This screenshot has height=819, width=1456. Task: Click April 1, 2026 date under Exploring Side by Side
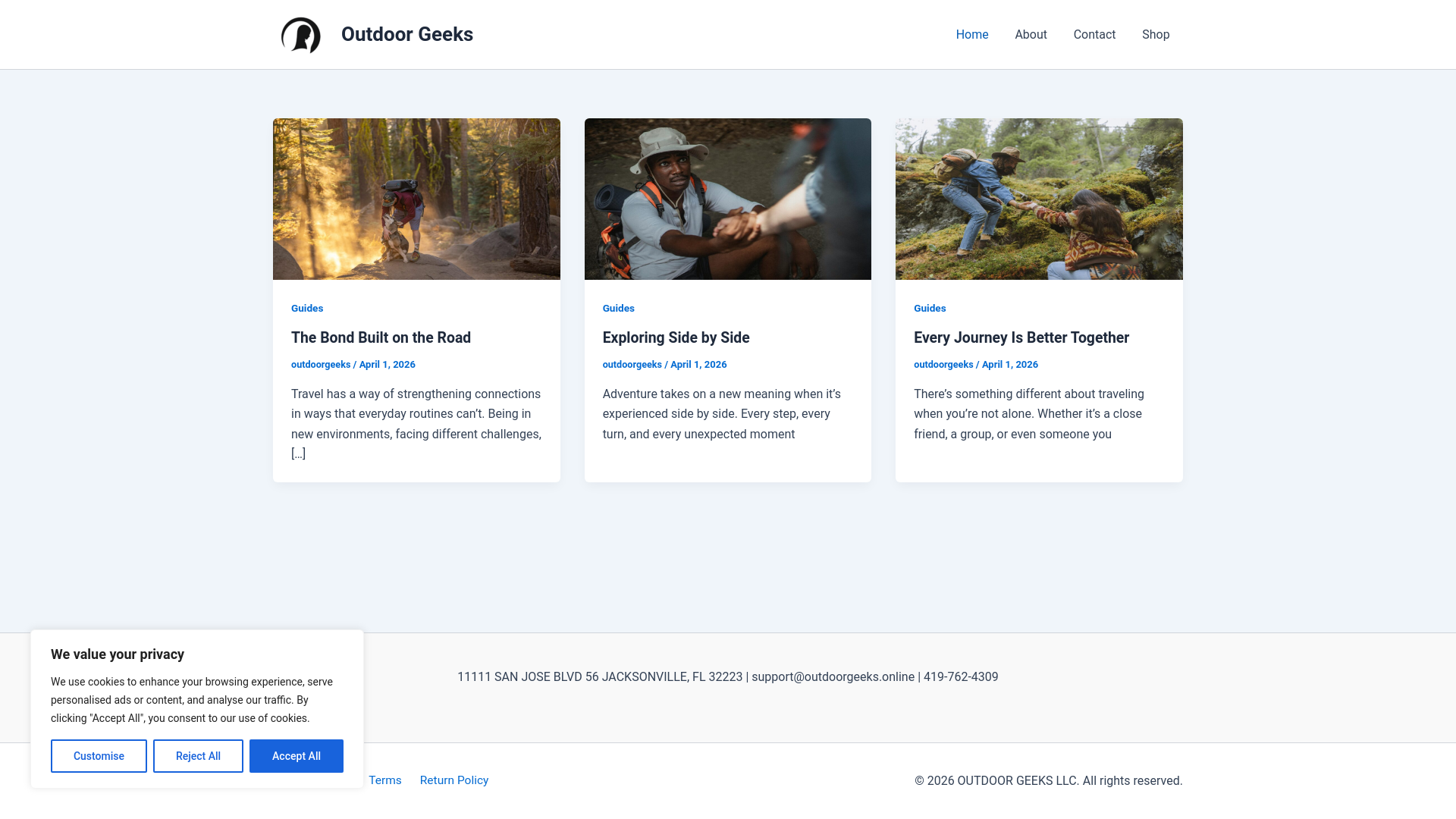tap(698, 365)
